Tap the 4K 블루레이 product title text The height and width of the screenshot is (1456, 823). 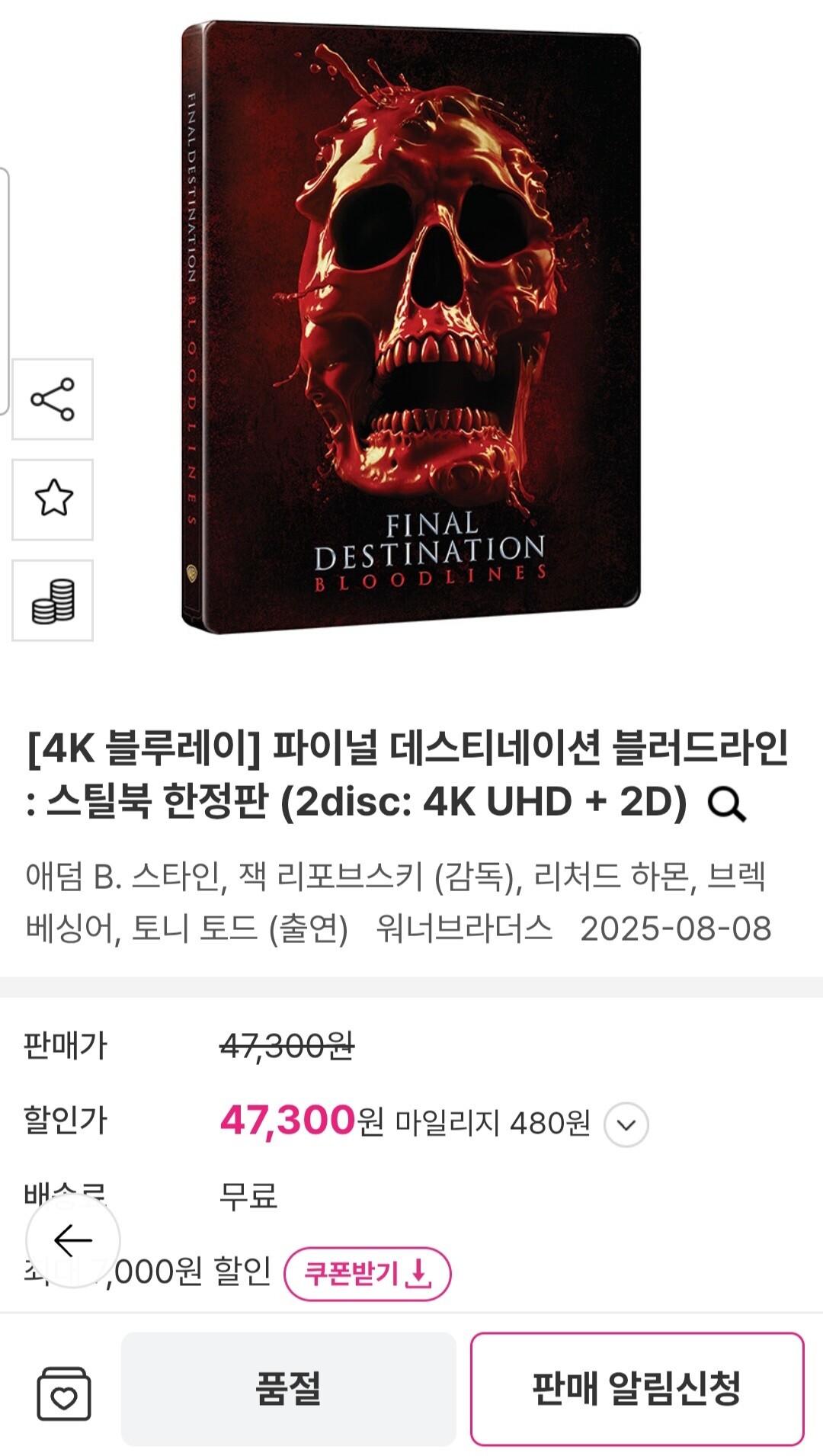[x=407, y=775]
